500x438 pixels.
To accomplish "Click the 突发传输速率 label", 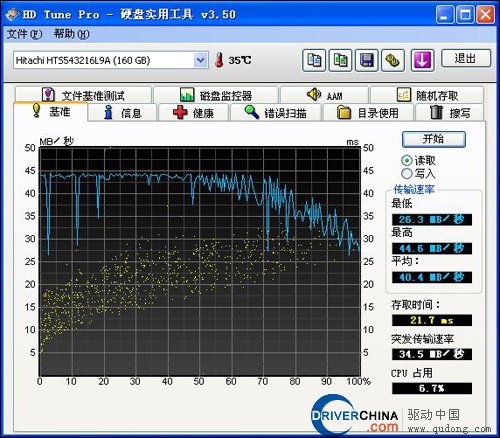I will click(422, 339).
